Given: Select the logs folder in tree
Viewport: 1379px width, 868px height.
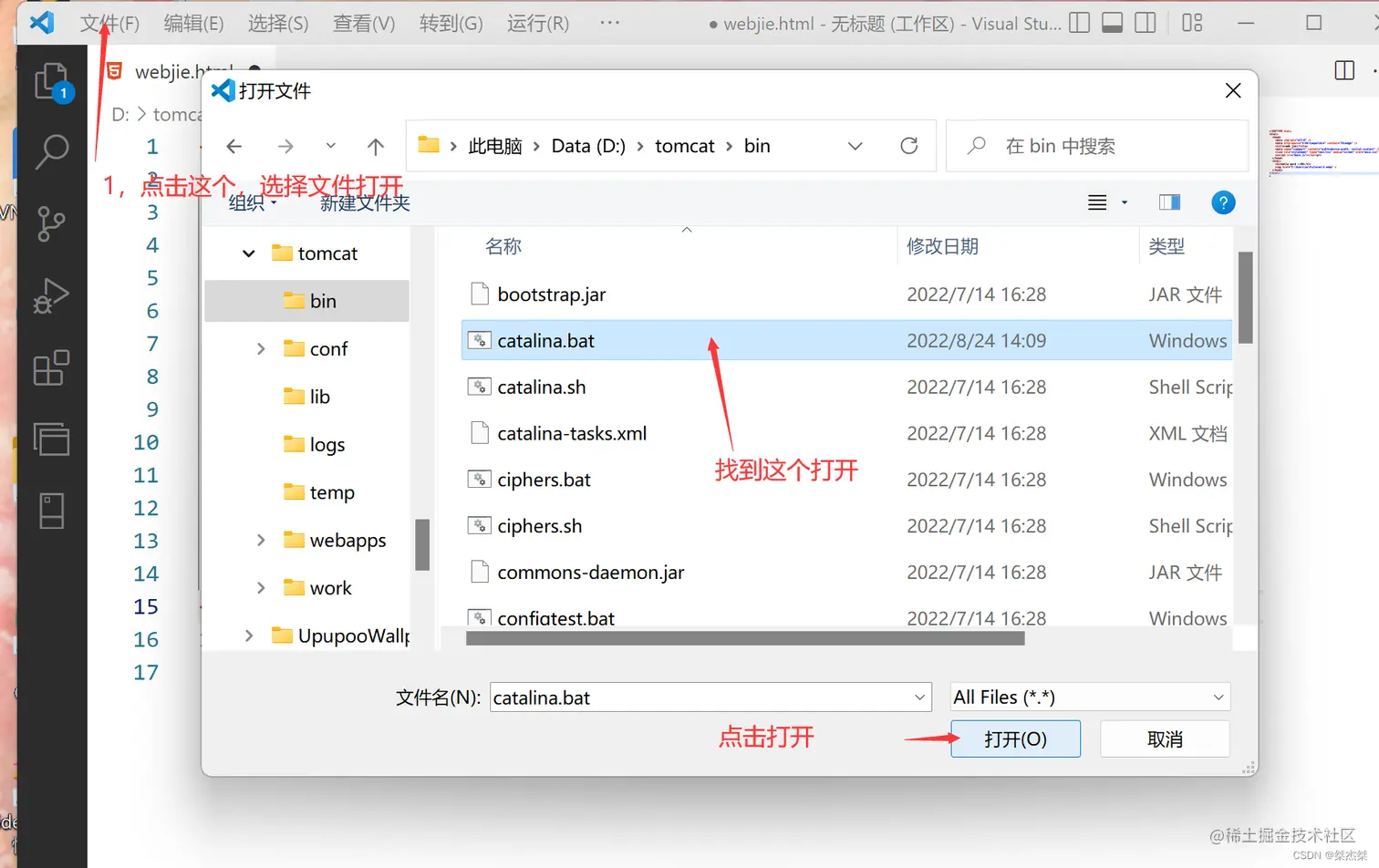Looking at the screenshot, I should [x=315, y=444].
